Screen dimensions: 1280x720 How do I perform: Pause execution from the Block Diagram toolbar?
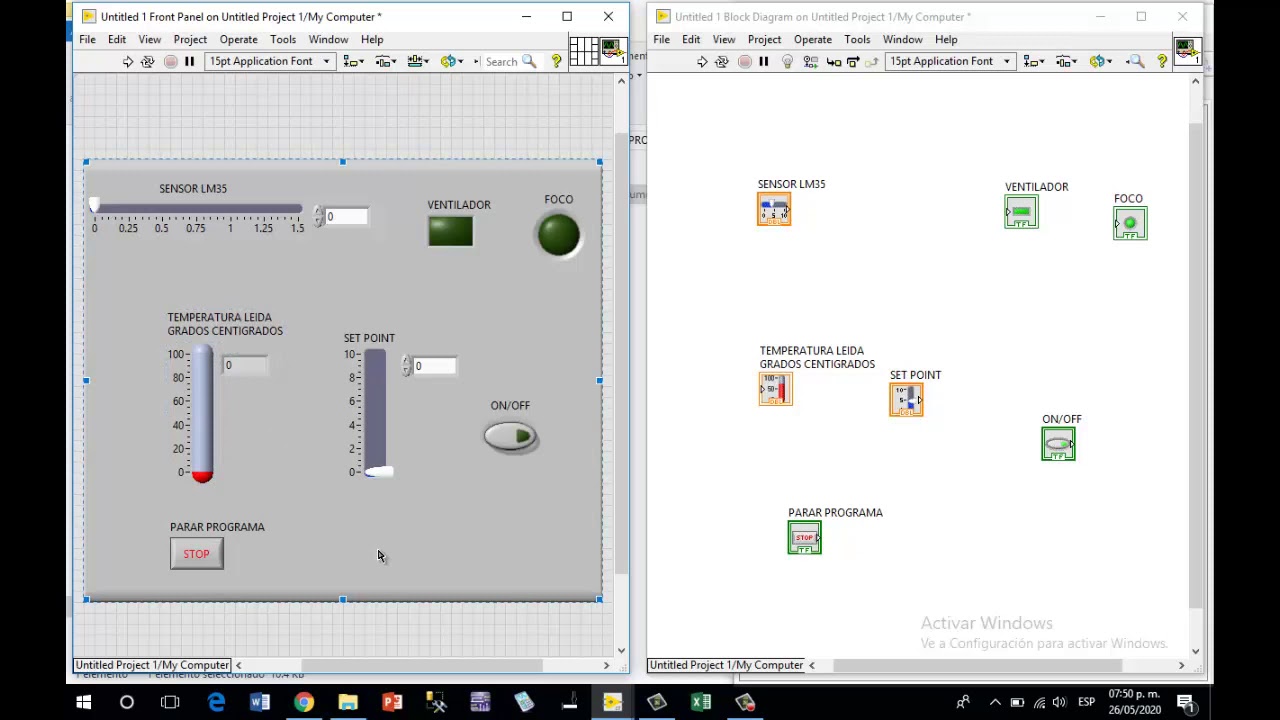coord(764,62)
